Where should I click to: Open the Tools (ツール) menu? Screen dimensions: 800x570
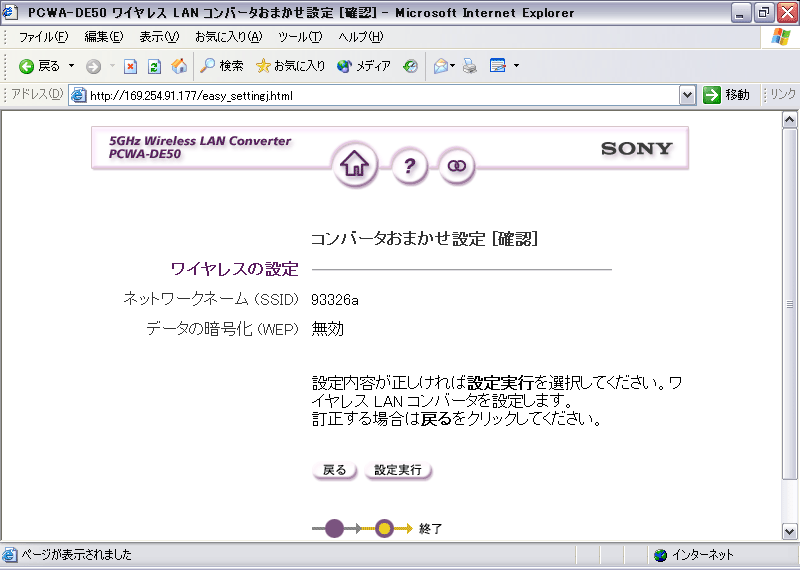(300, 37)
